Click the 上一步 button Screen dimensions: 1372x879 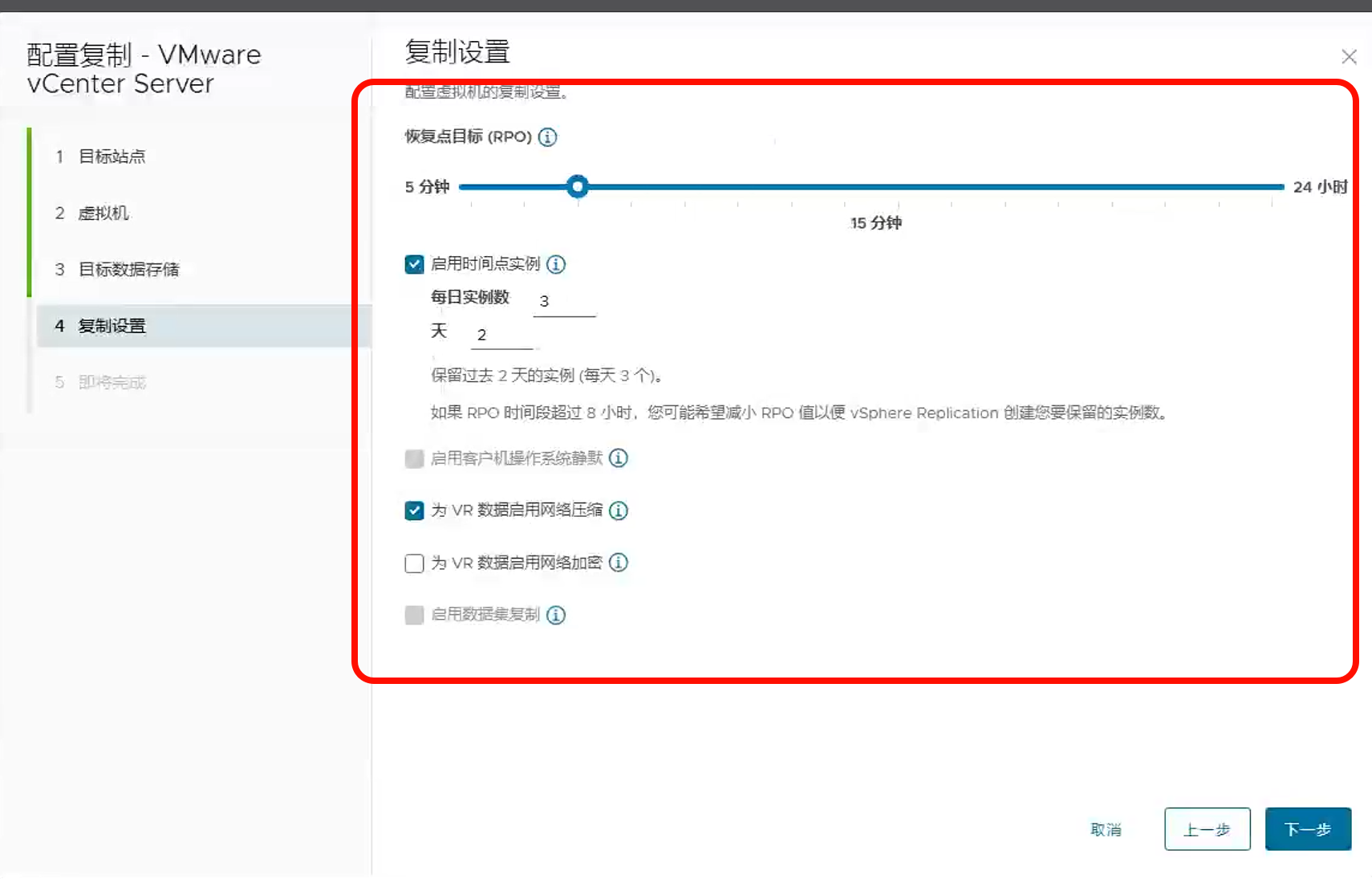pyautogui.click(x=1207, y=829)
